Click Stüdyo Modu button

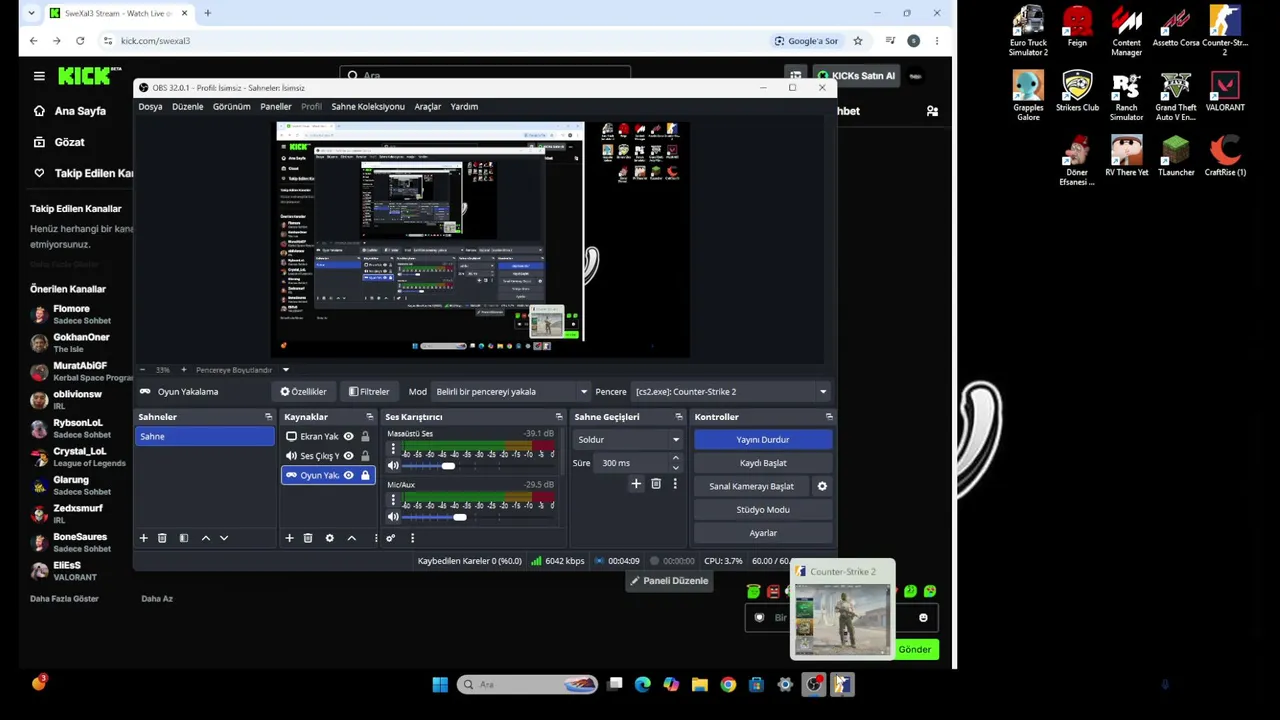click(x=763, y=510)
